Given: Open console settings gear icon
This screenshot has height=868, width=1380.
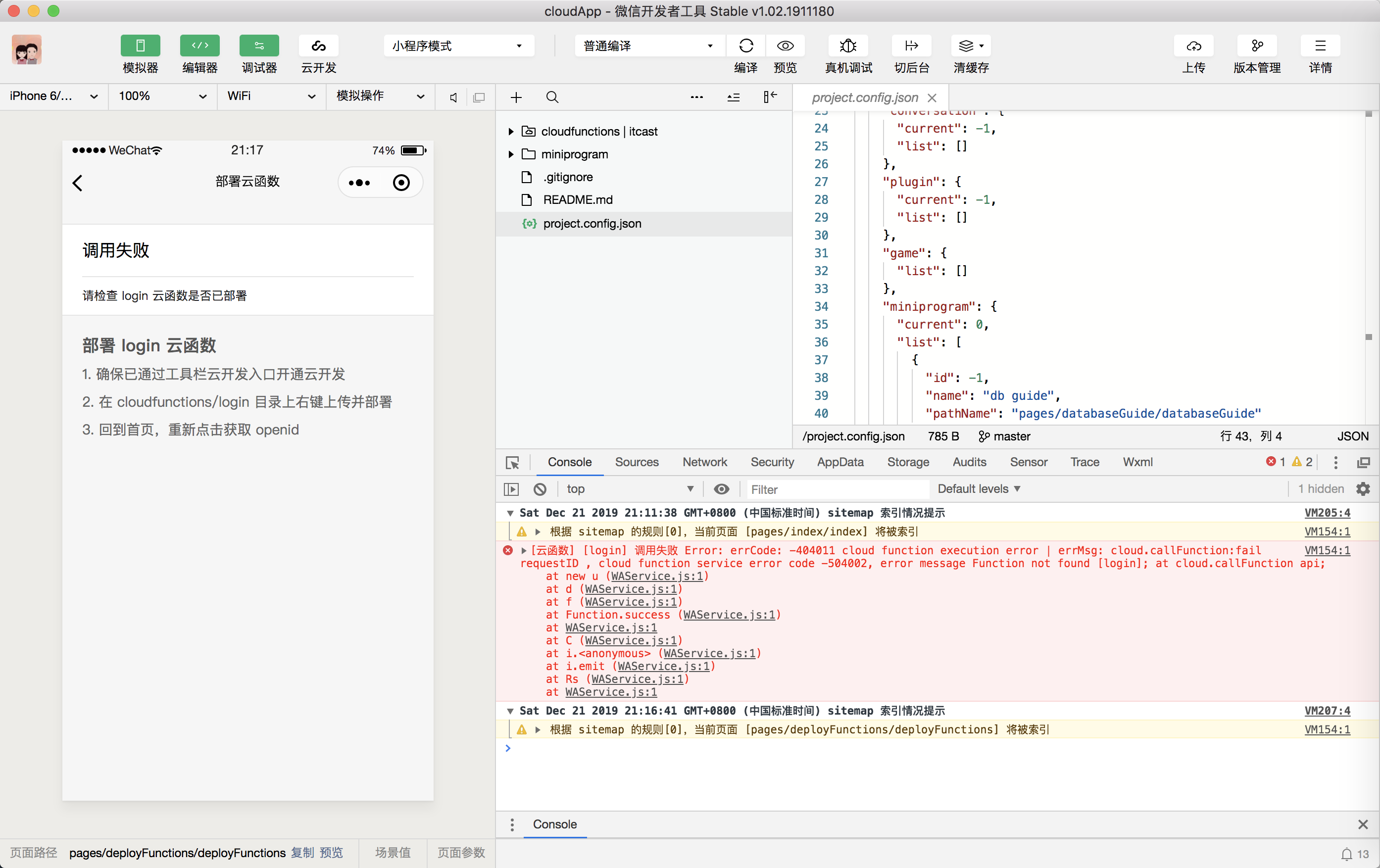Looking at the screenshot, I should click(x=1363, y=489).
